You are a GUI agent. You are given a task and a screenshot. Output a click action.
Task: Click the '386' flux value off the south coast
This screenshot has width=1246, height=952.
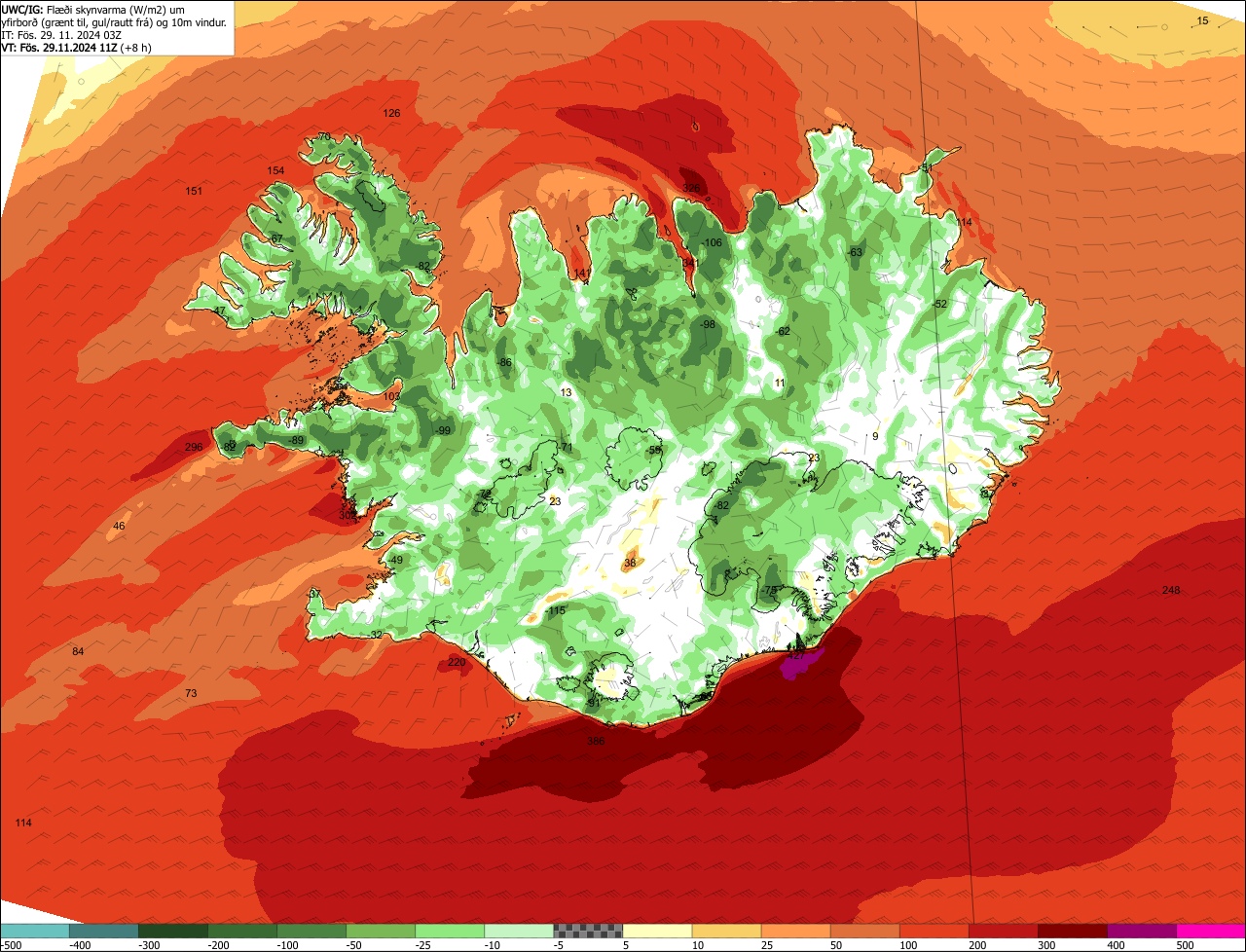(596, 741)
